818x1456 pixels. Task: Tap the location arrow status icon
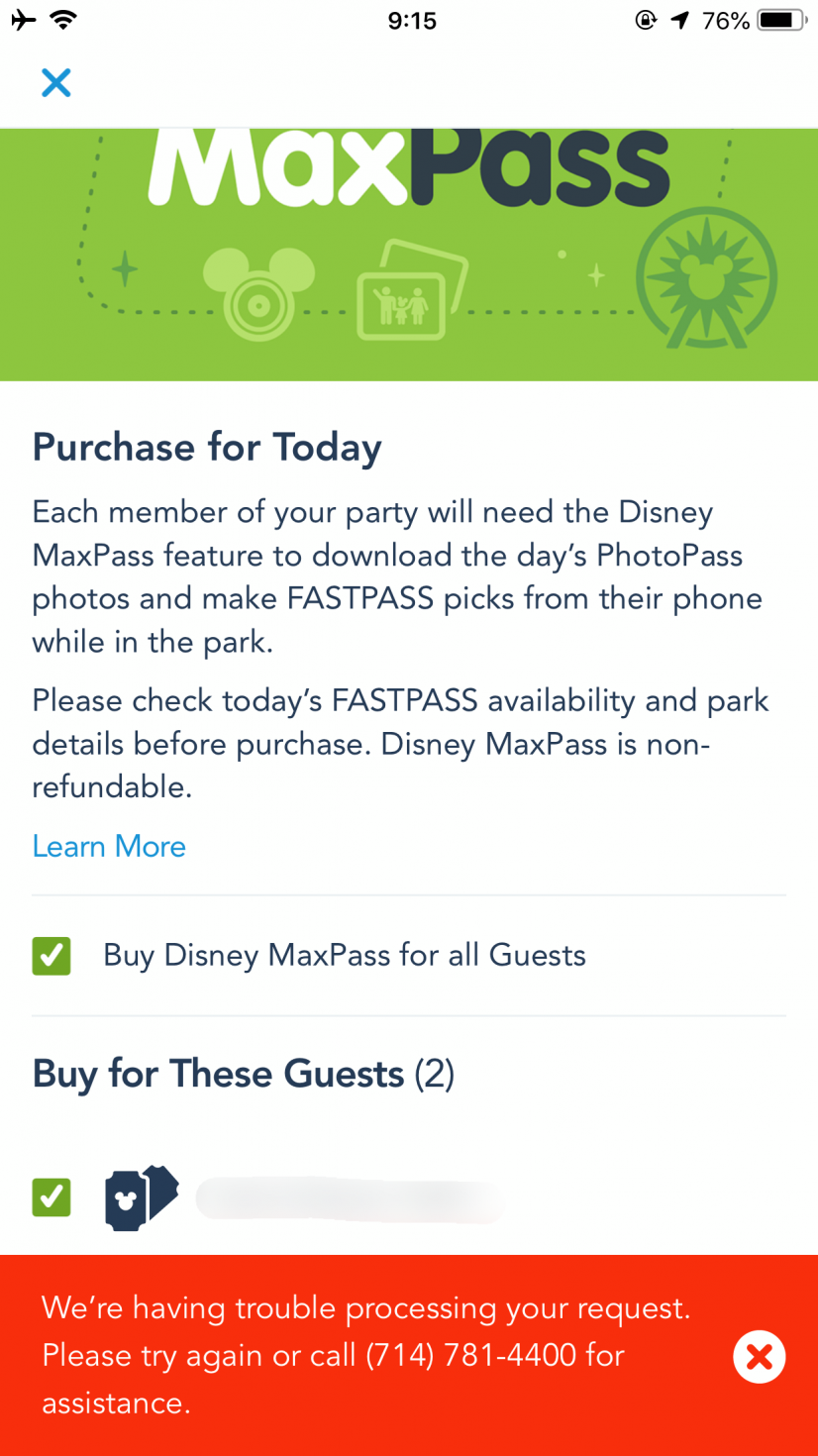click(679, 20)
